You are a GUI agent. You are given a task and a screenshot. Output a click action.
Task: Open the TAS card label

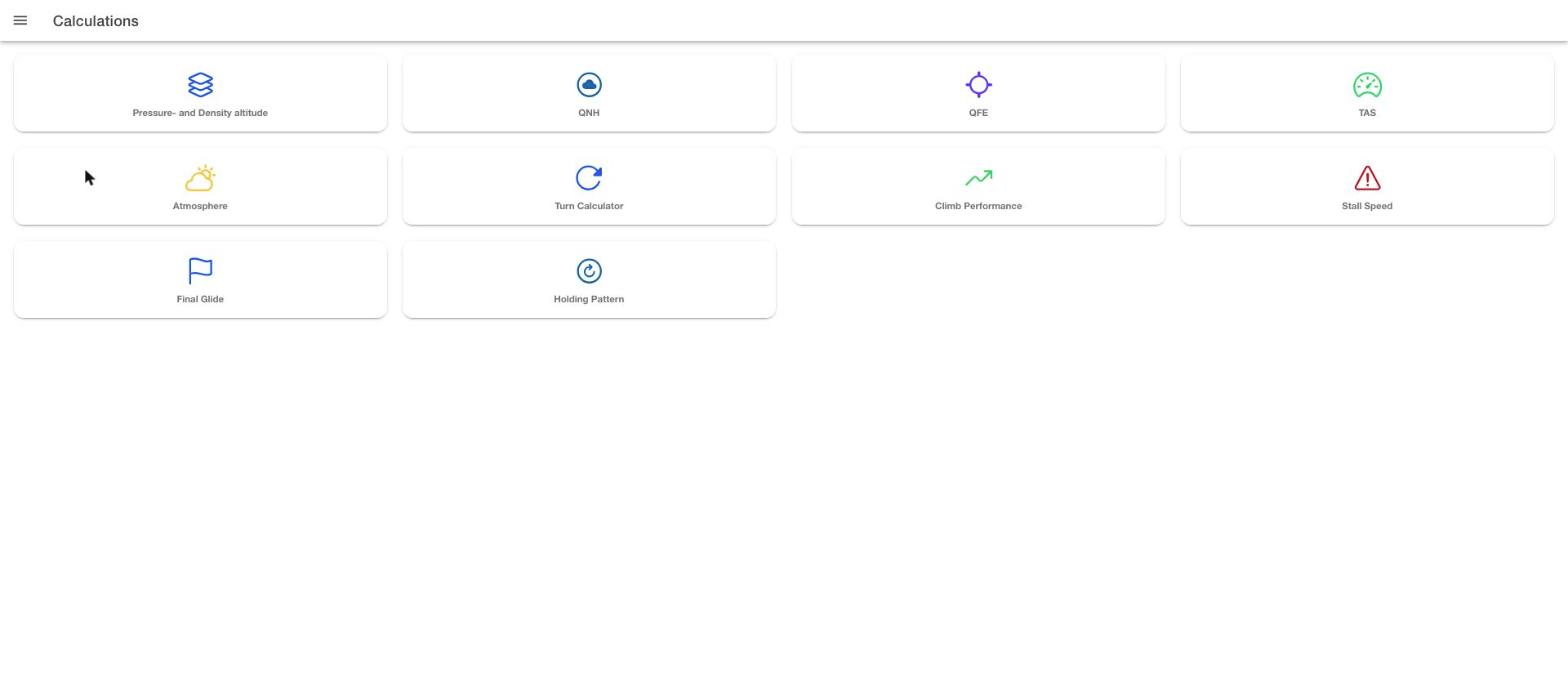1367,113
